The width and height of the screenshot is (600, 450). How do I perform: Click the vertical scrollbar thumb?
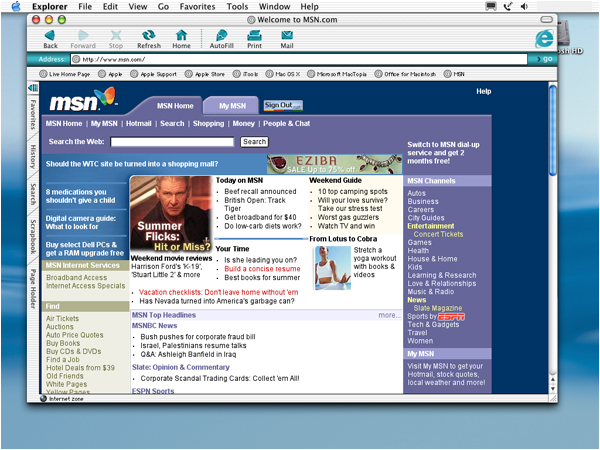coord(553,130)
